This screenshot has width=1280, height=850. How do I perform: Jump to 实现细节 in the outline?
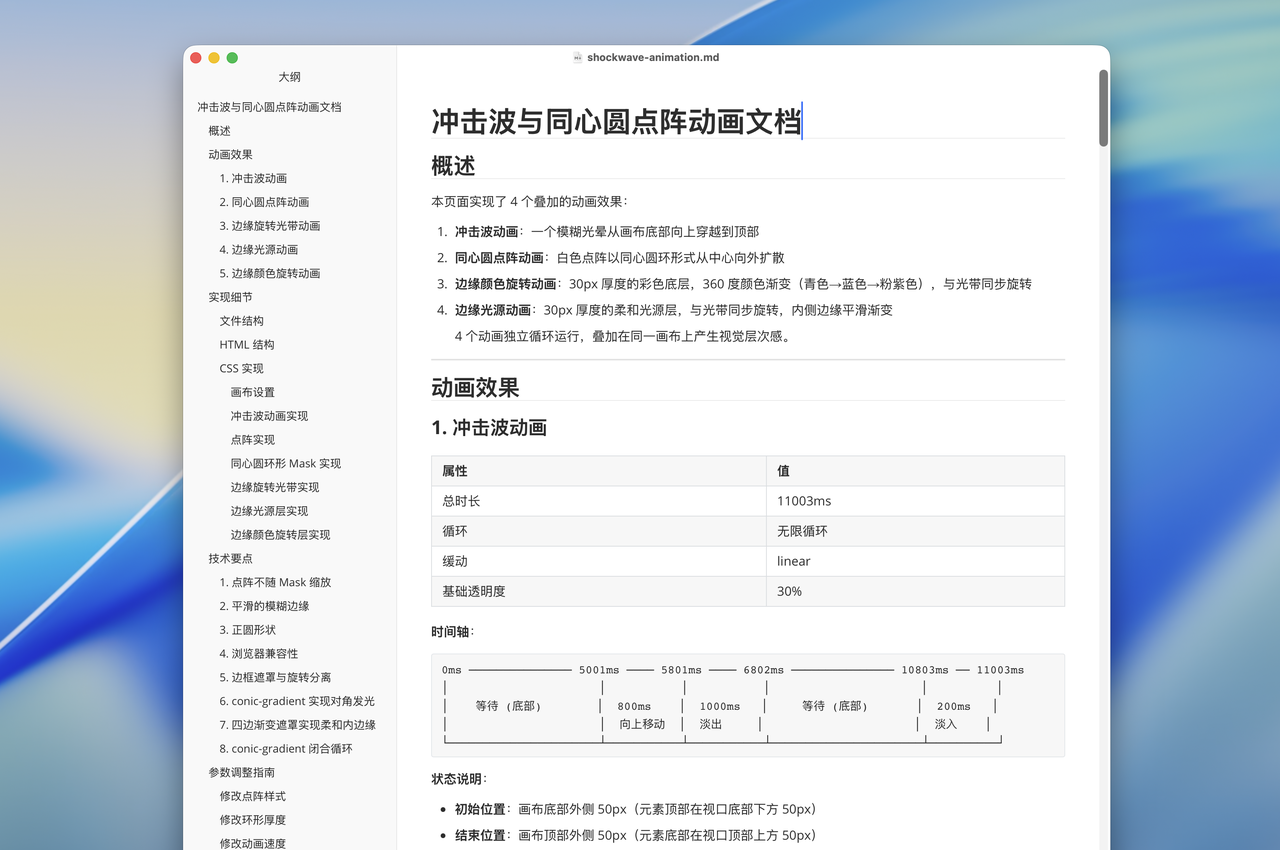pyautogui.click(x=230, y=297)
